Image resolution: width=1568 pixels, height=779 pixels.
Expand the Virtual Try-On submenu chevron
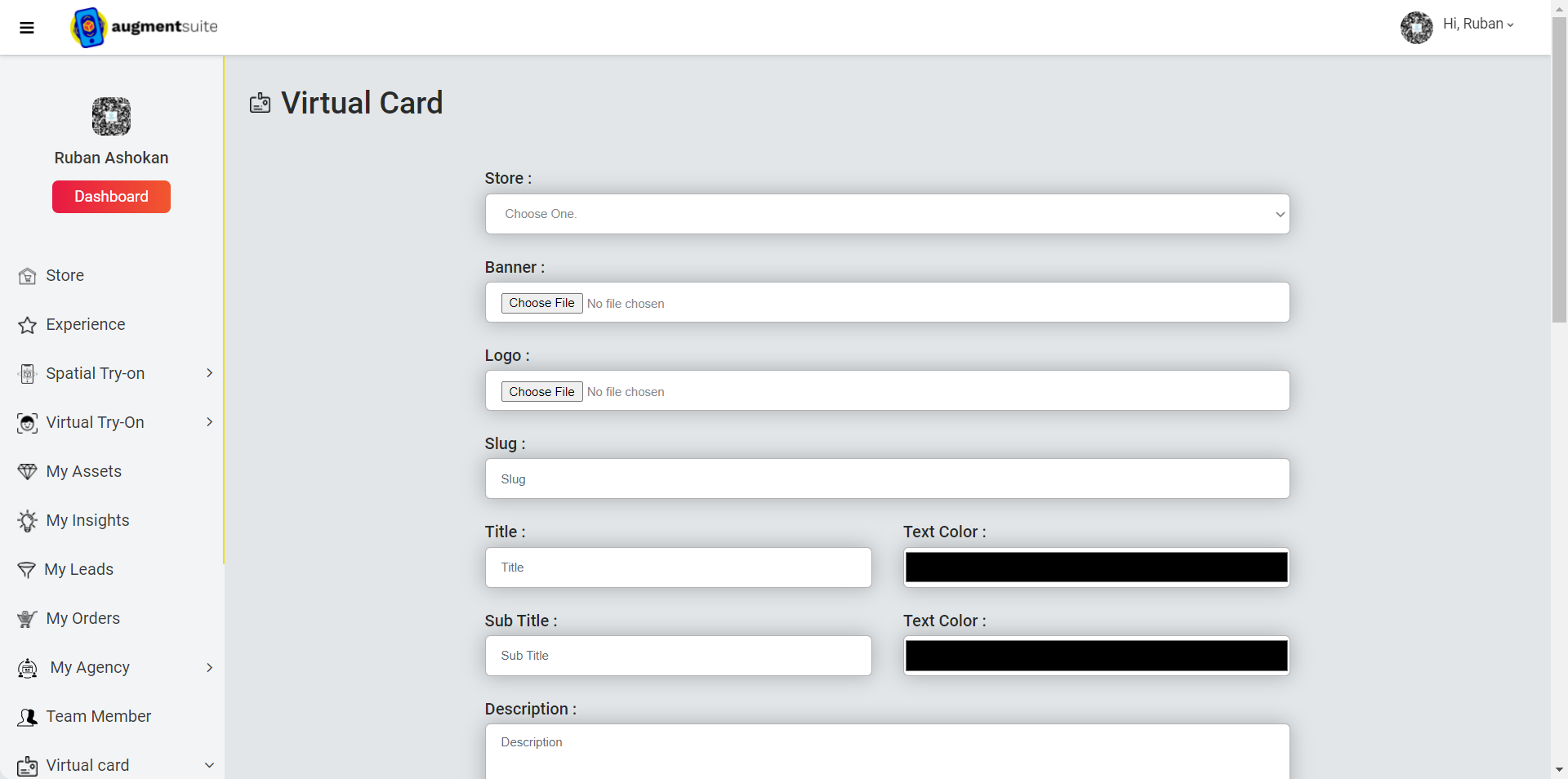(210, 422)
